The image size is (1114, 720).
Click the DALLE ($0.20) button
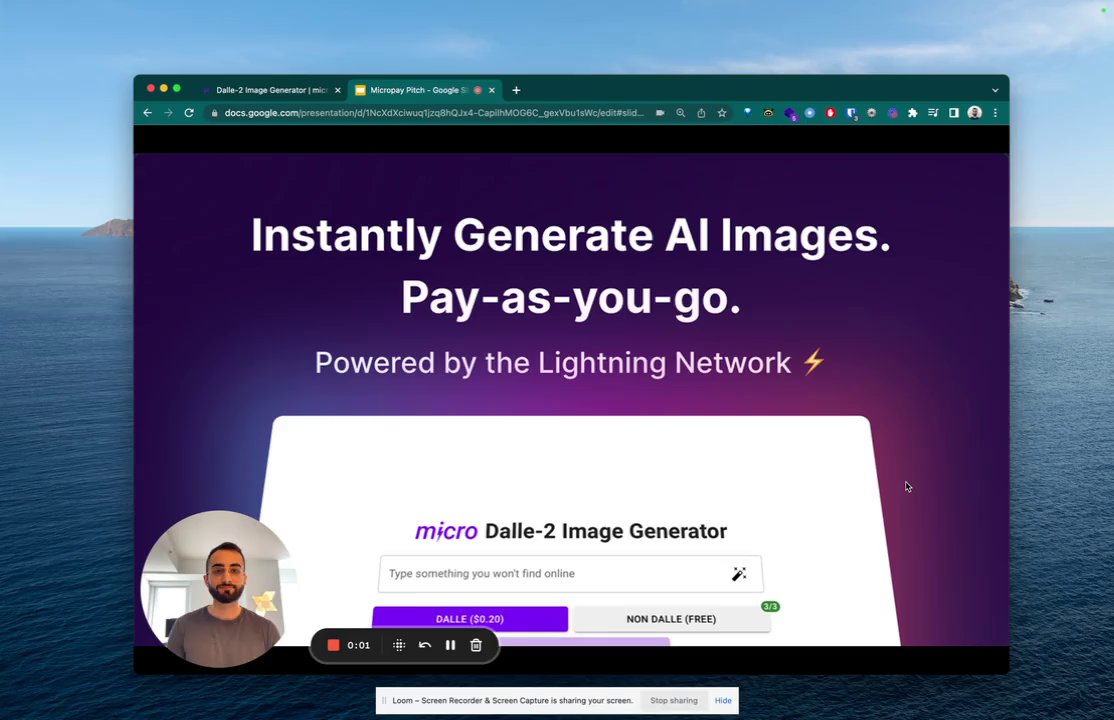[470, 619]
